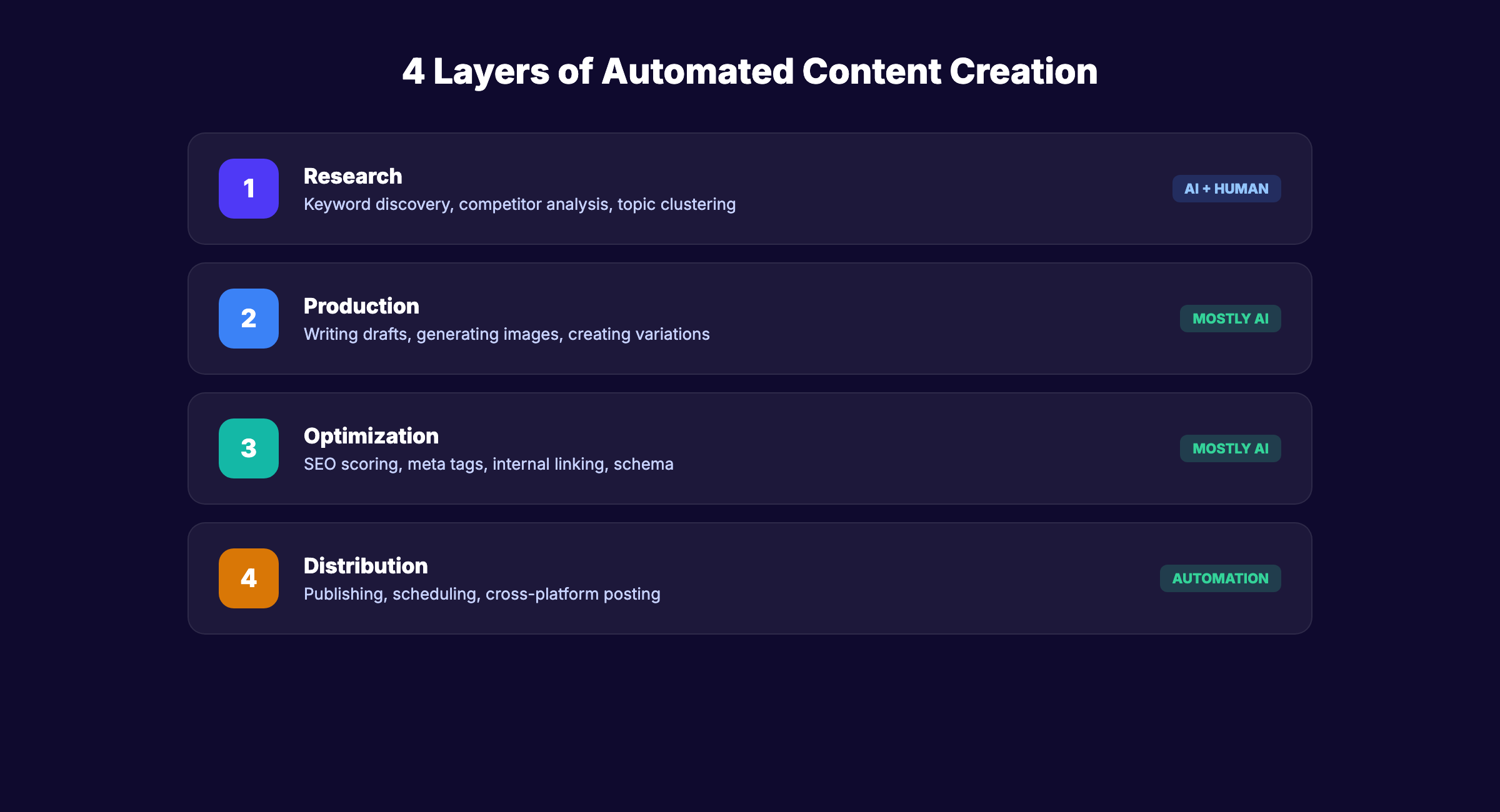The image size is (1500, 812).
Task: Click the MOSTLY AI badge on Optimization
Action: point(1230,448)
